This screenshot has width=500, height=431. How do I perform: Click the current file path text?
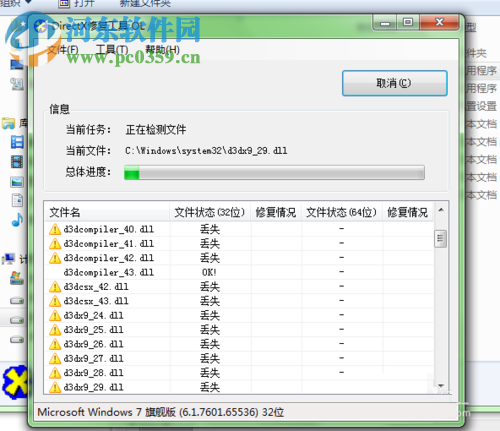pyautogui.click(x=206, y=151)
